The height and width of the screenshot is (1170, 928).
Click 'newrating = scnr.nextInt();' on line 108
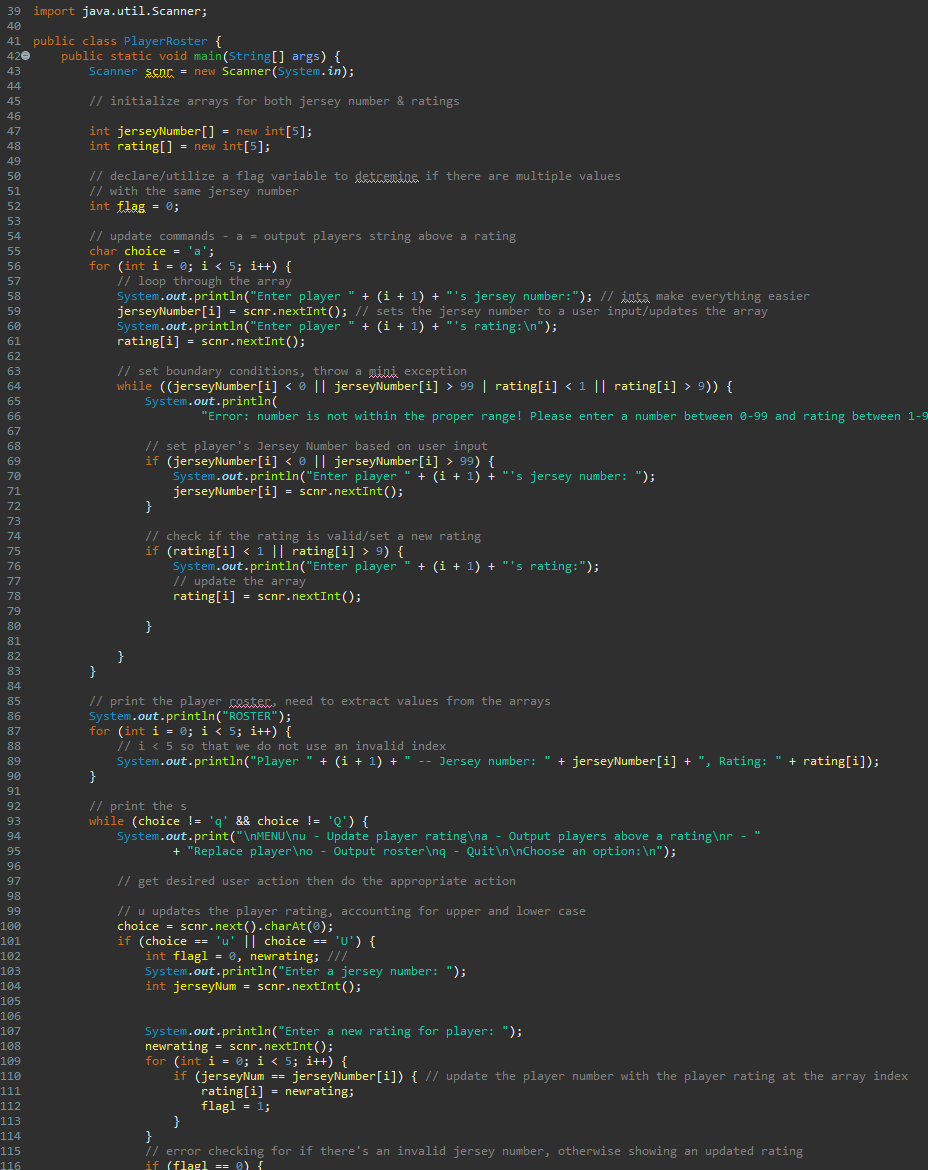(x=239, y=1047)
